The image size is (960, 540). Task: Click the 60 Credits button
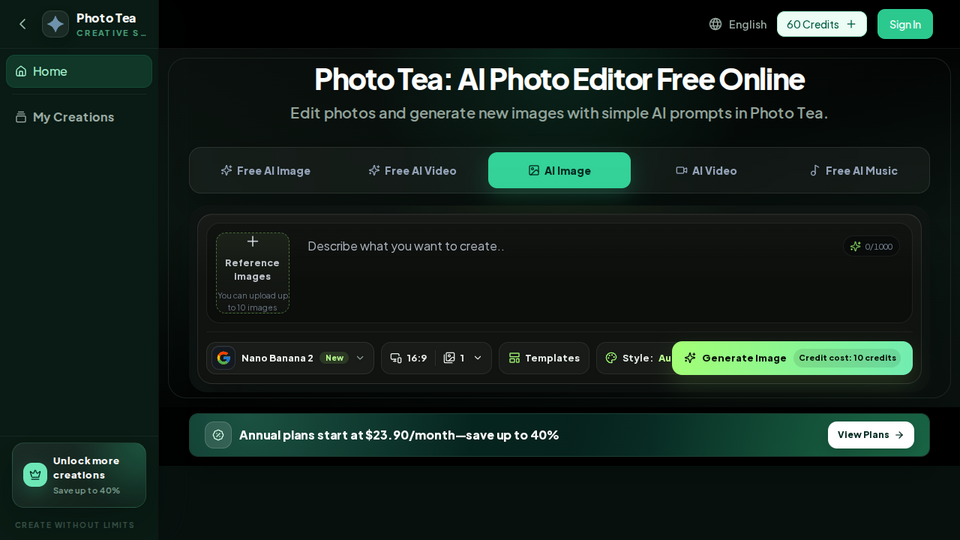click(x=822, y=24)
